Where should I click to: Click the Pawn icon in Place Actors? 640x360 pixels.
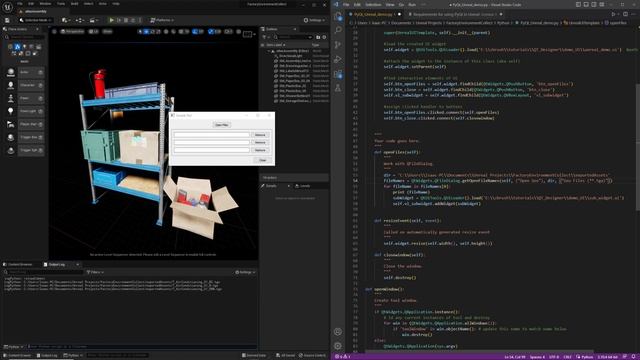click(x=11, y=98)
